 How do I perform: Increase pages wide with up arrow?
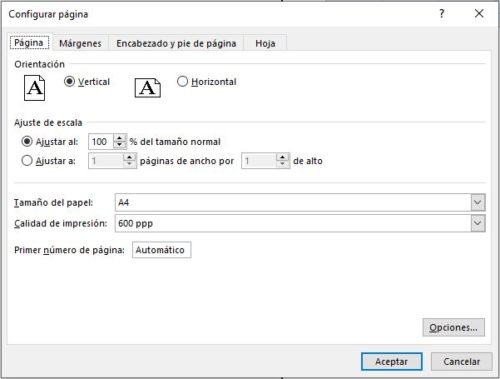coord(130,157)
